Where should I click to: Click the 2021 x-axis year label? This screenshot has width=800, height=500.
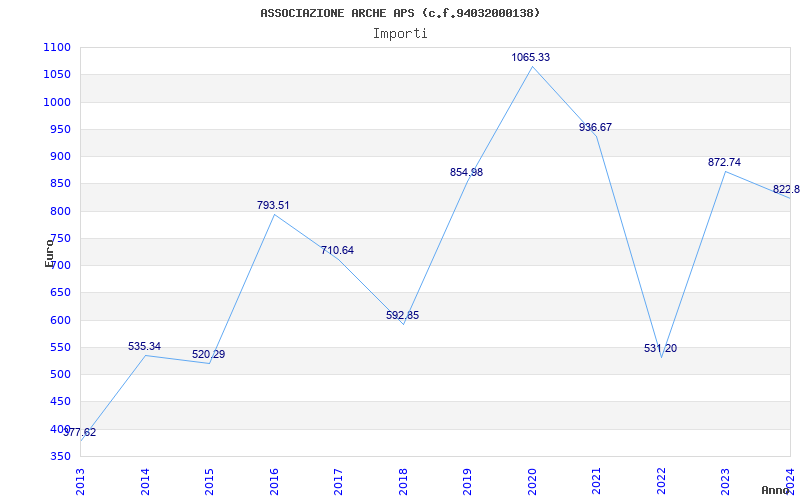(x=596, y=481)
